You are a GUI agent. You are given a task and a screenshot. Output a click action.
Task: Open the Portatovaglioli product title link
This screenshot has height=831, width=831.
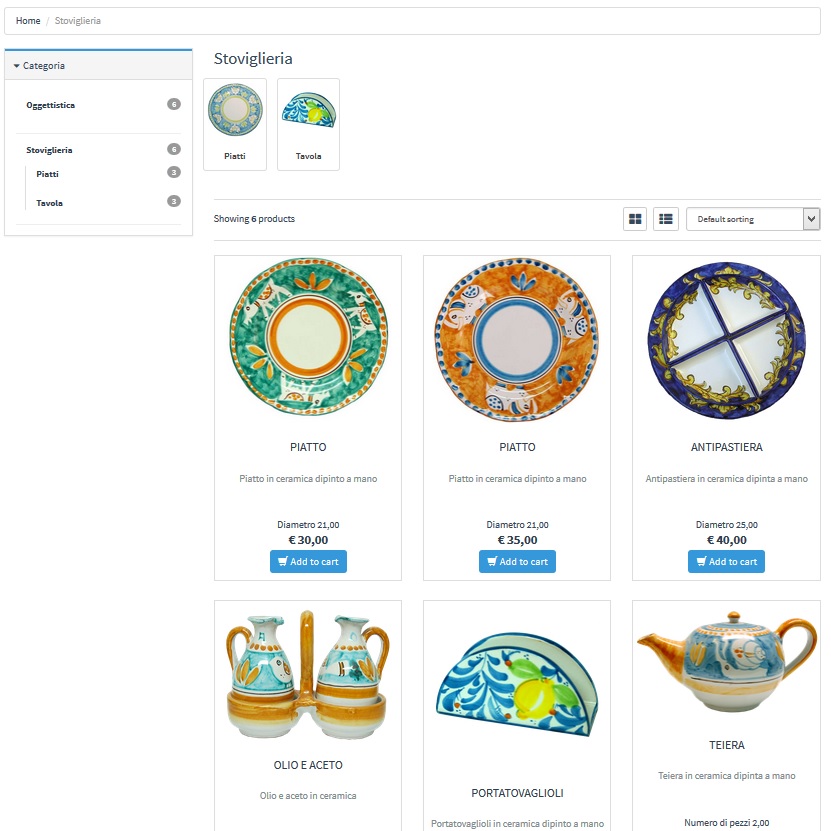517,793
